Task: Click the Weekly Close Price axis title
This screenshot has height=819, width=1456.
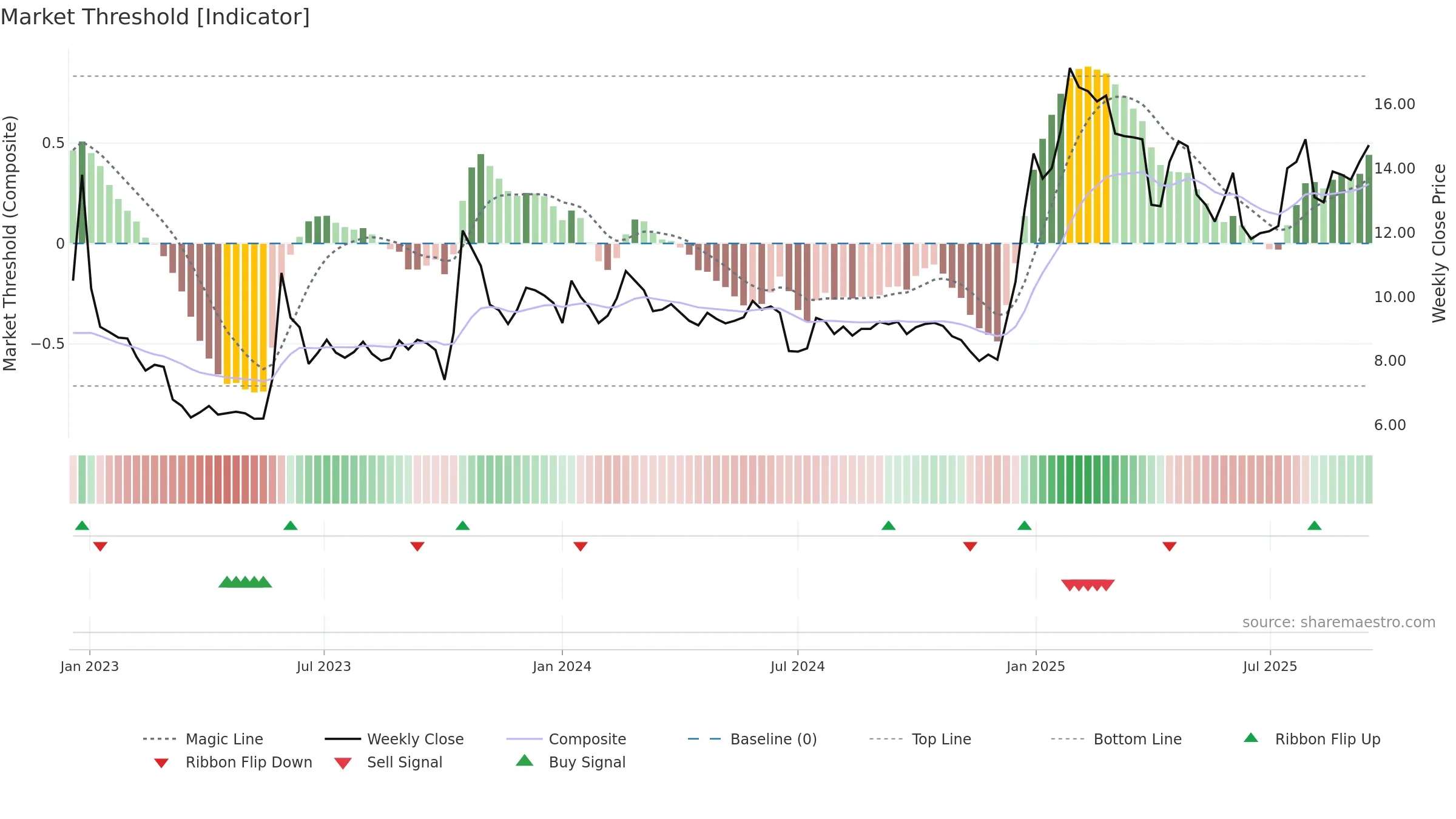Action: [1439, 243]
